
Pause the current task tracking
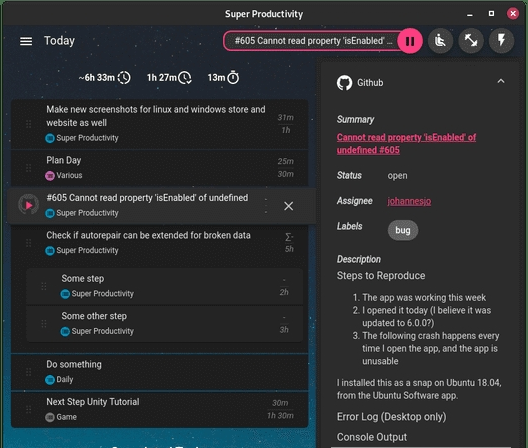click(x=410, y=41)
